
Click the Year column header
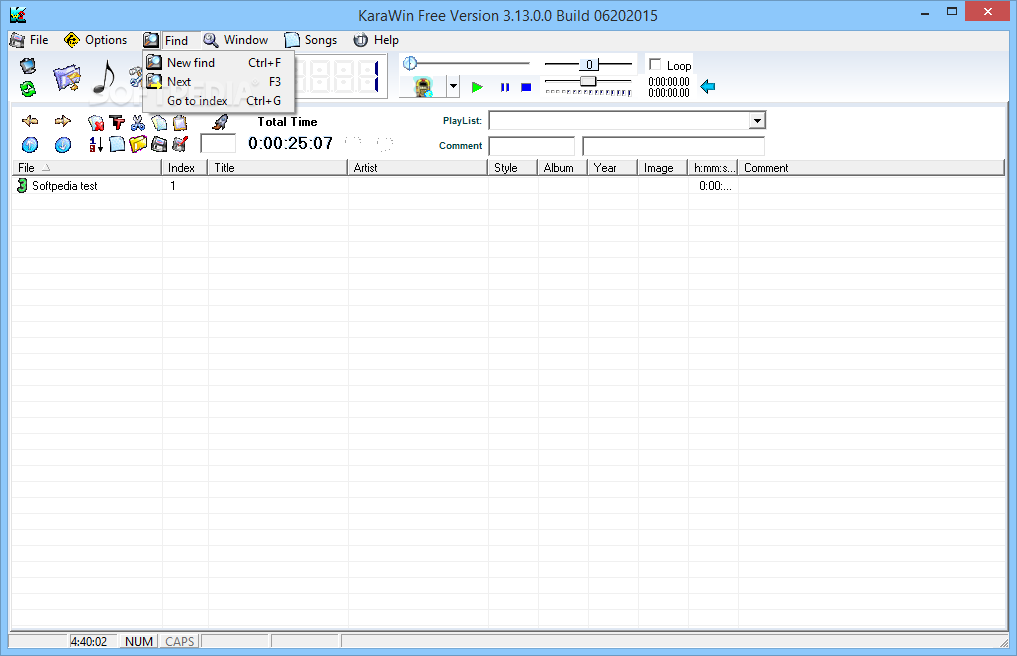pos(612,167)
